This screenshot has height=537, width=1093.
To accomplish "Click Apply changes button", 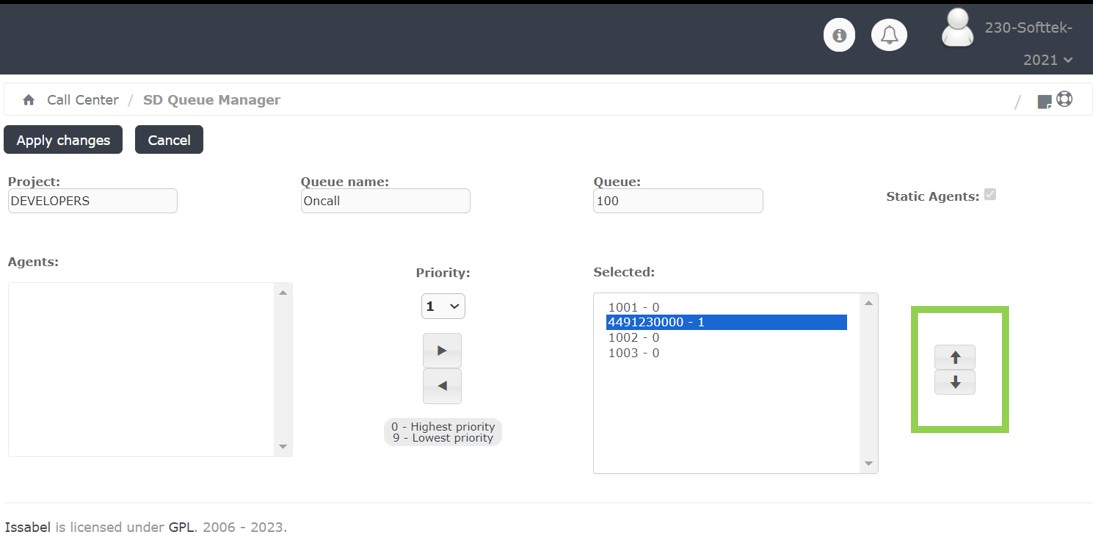I will click(x=63, y=140).
